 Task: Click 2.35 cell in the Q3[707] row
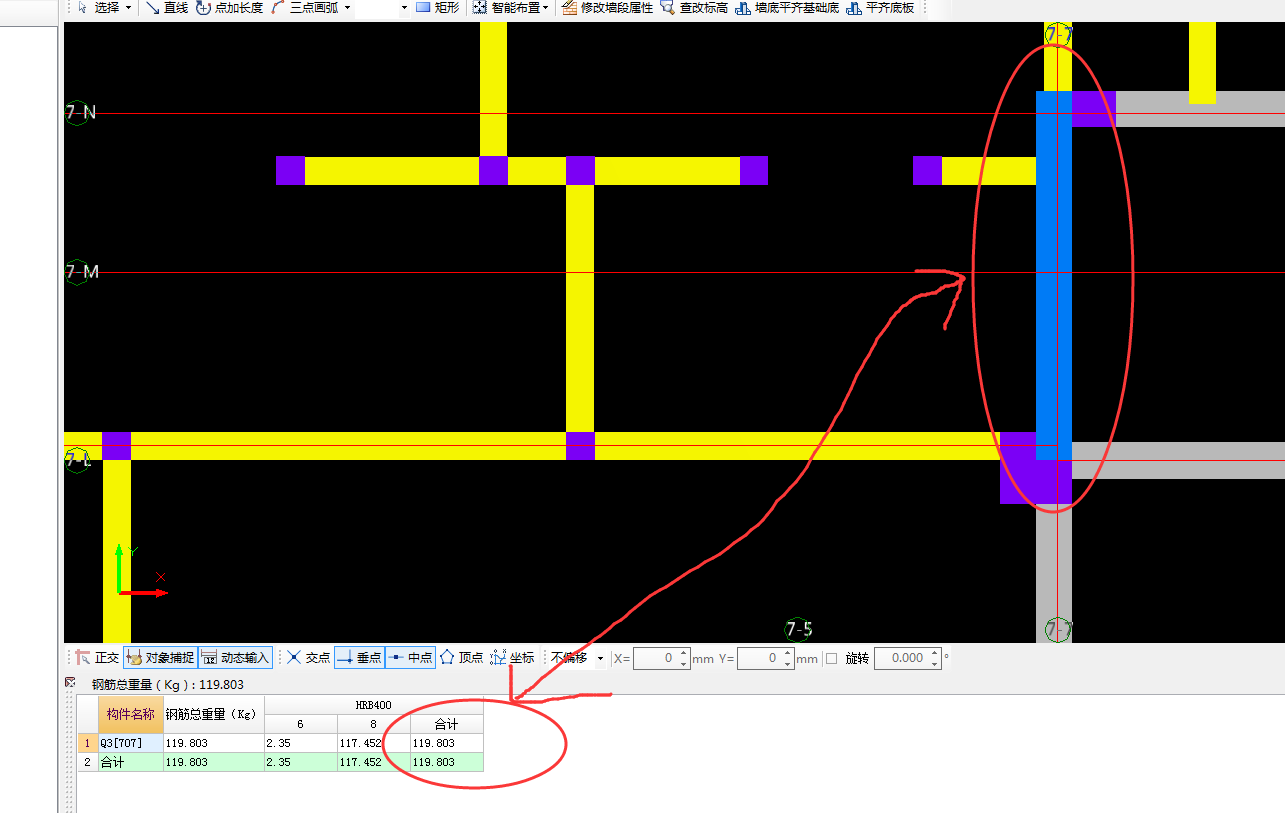[x=300, y=743]
